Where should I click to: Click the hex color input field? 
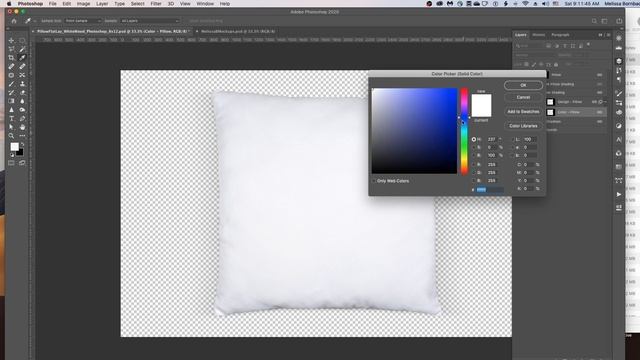490,189
